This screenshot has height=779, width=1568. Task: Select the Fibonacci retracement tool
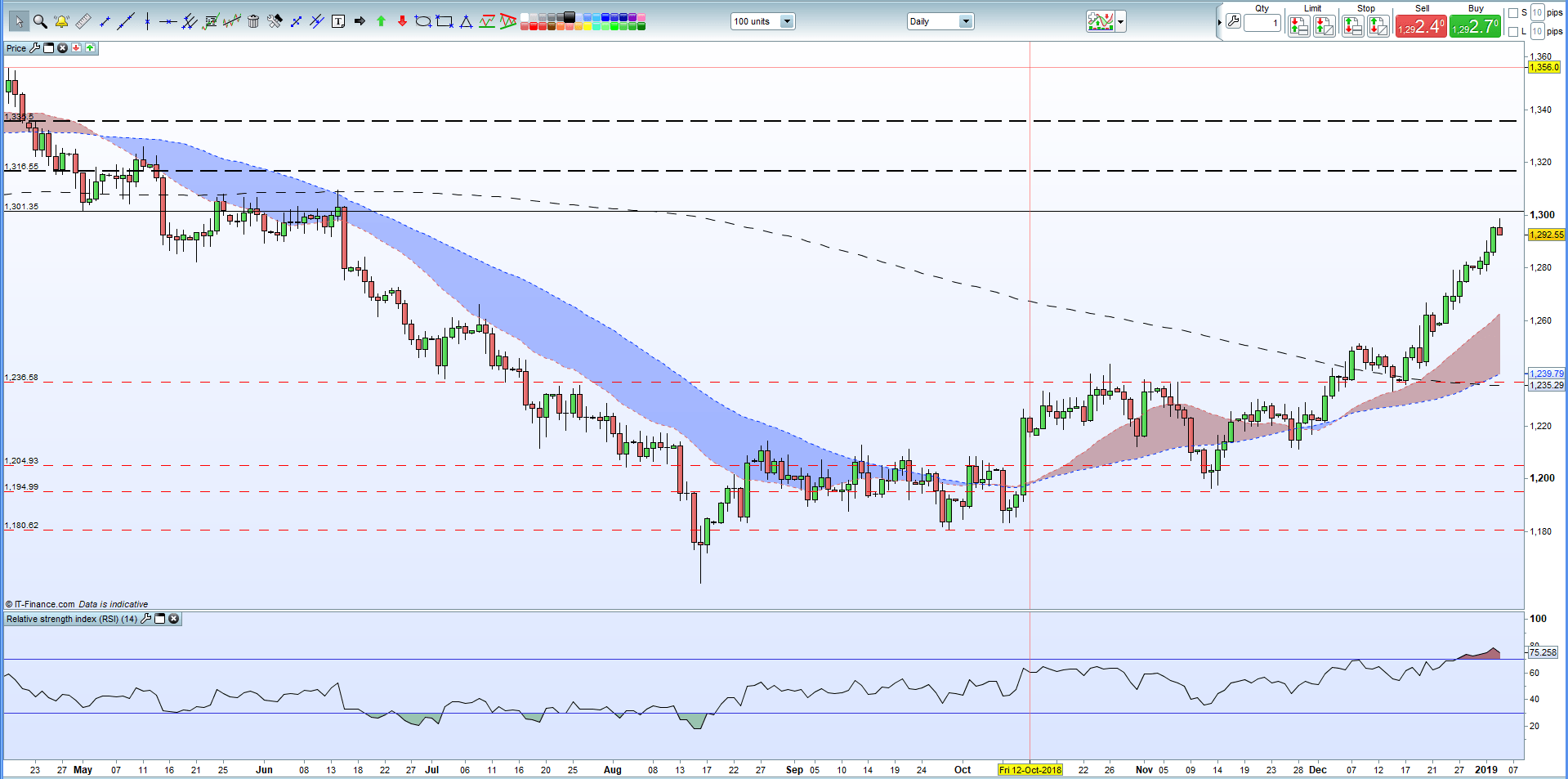(211, 21)
